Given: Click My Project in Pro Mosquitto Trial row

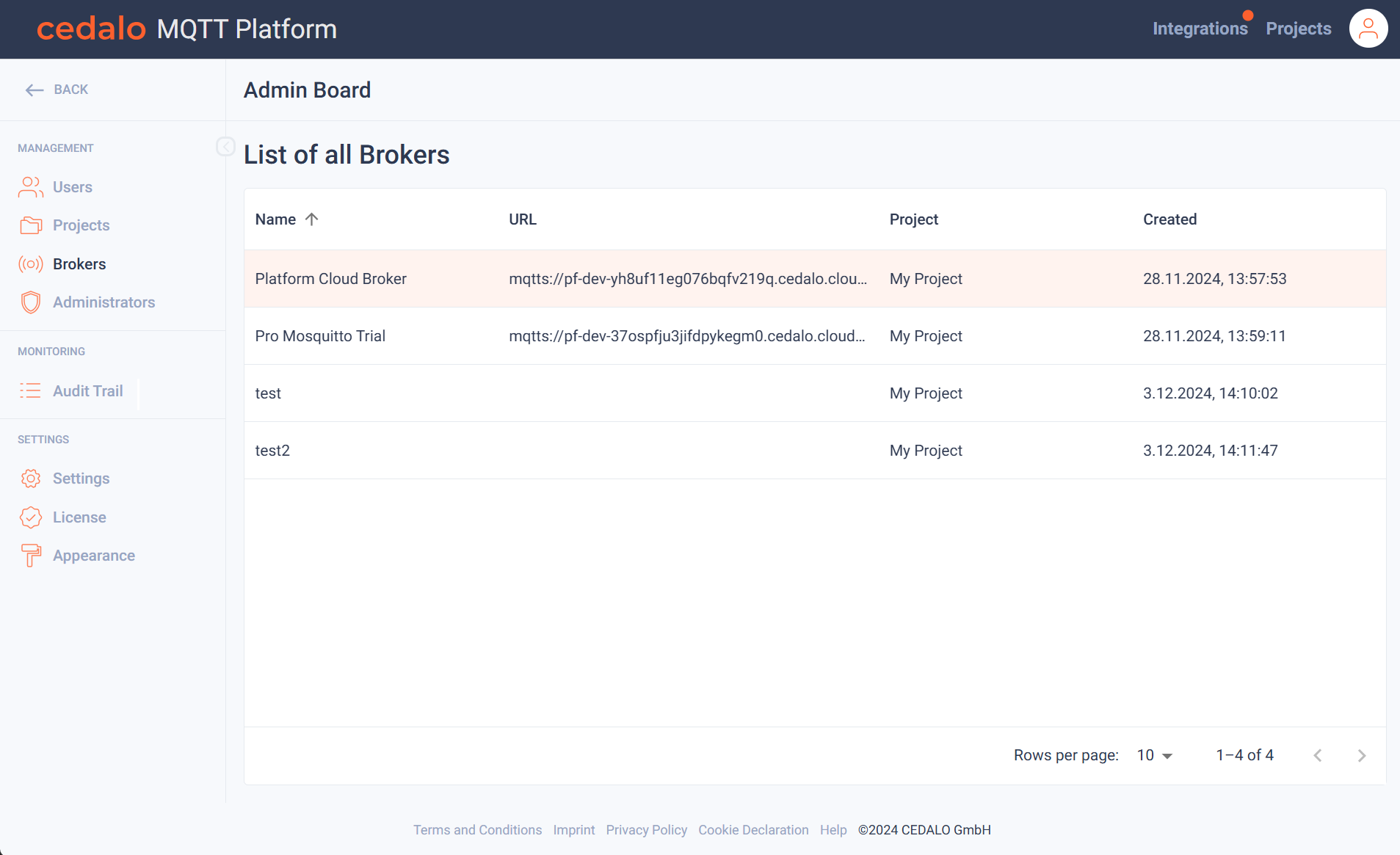Looking at the screenshot, I should point(926,336).
